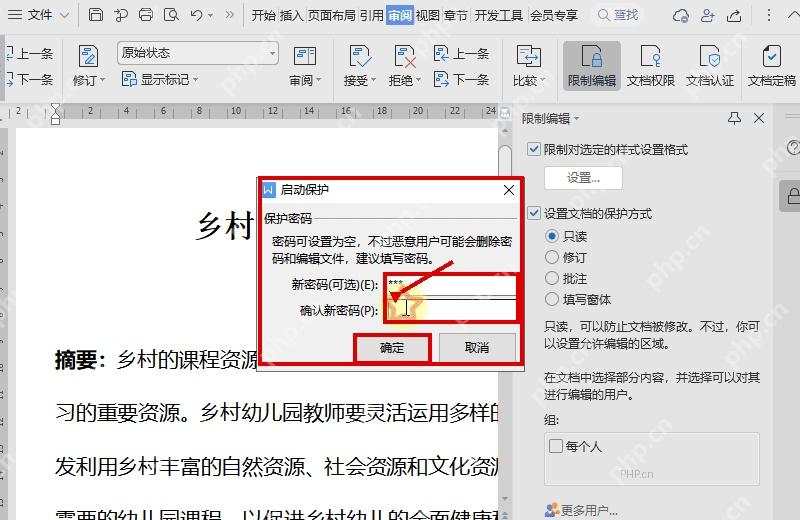
Task: Click the Save icon in quick toolbar
Action: [95, 15]
